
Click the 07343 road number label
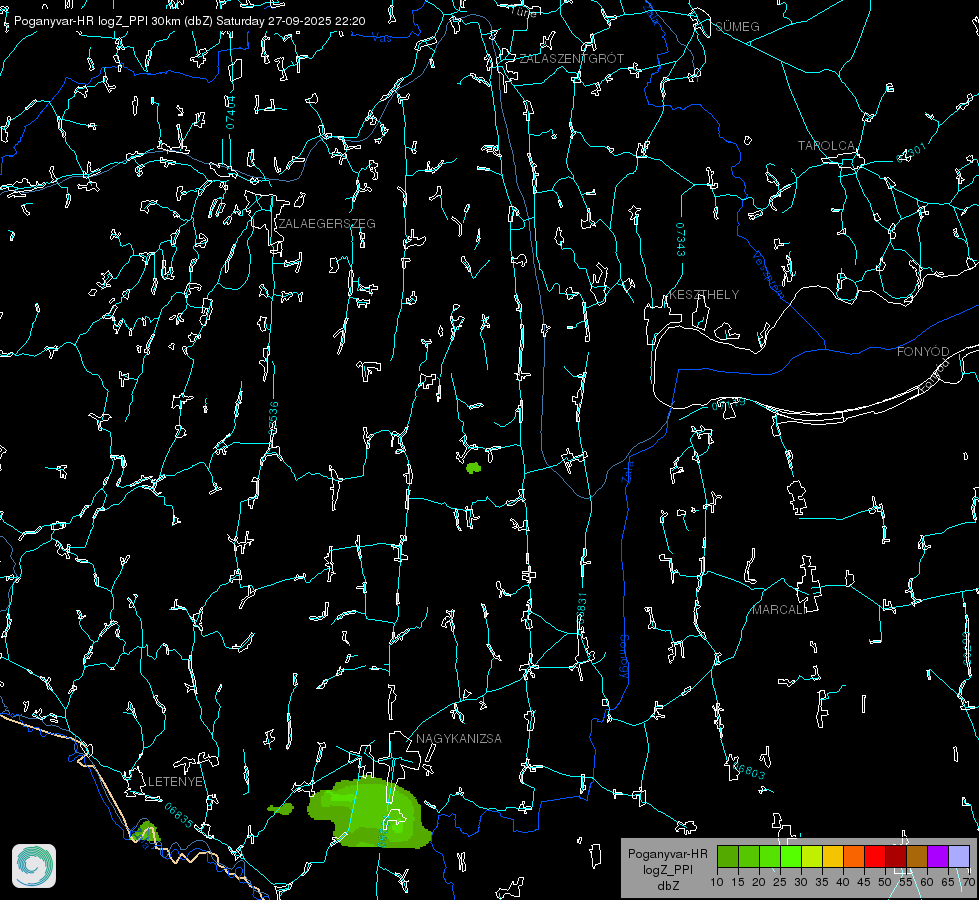(x=680, y=239)
